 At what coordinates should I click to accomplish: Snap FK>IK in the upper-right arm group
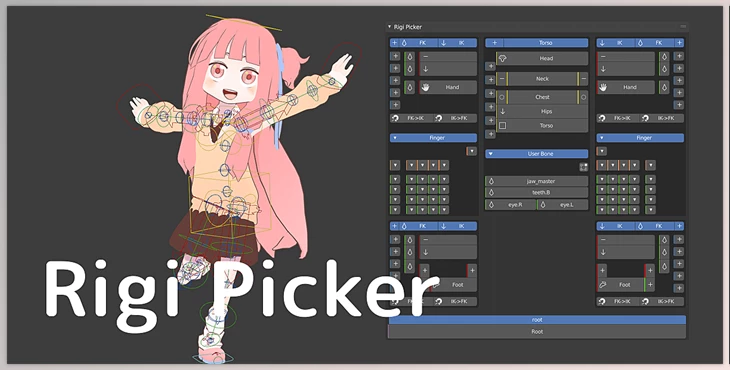coord(618,118)
